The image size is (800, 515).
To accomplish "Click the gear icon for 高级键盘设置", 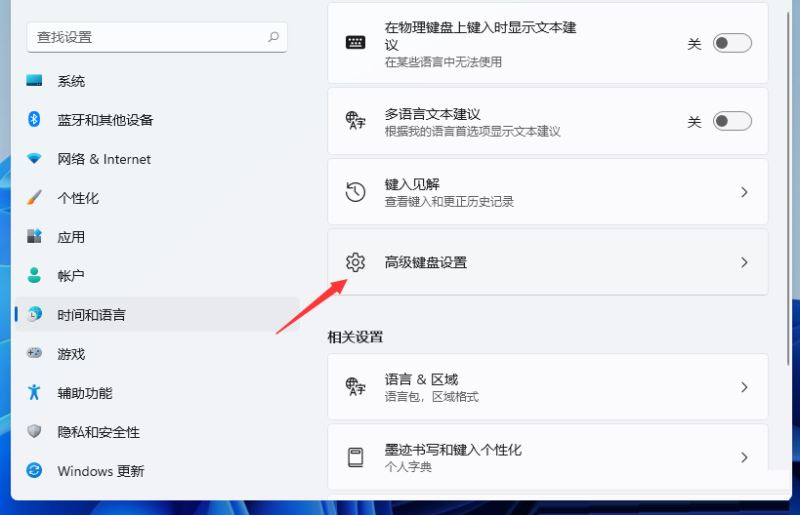I will point(356,262).
